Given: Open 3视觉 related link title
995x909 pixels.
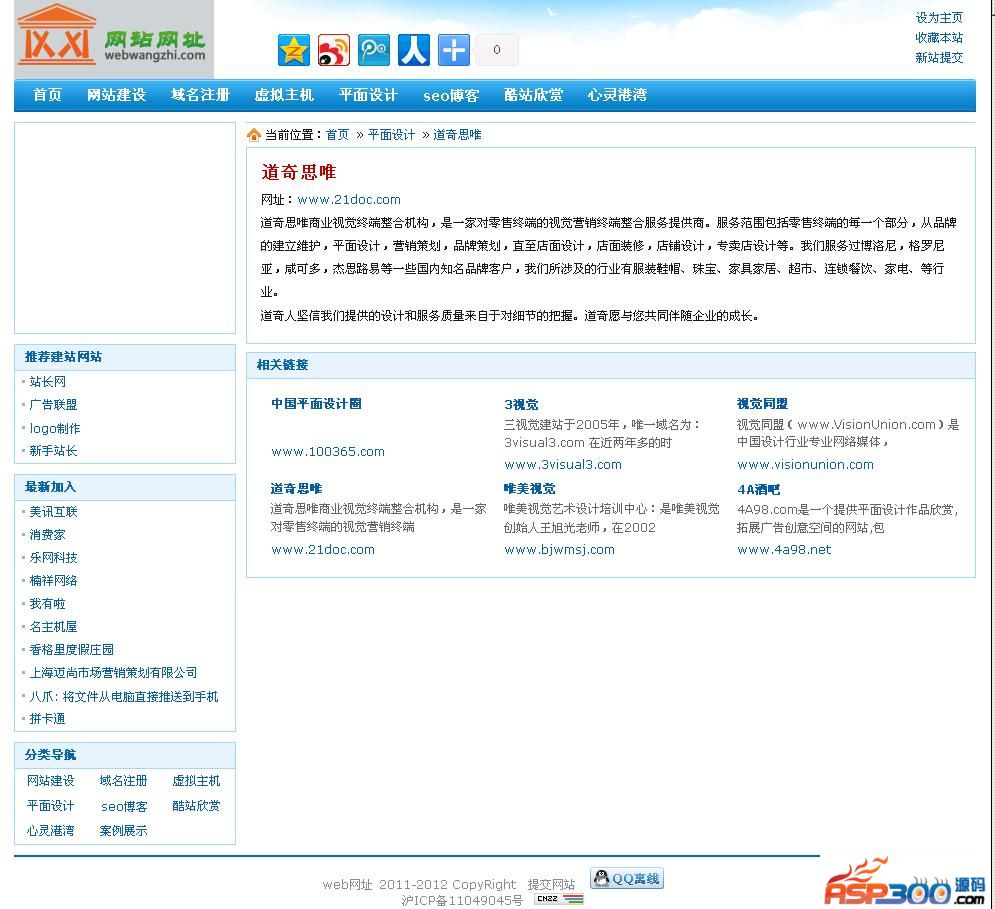Looking at the screenshot, I should coord(521,404).
